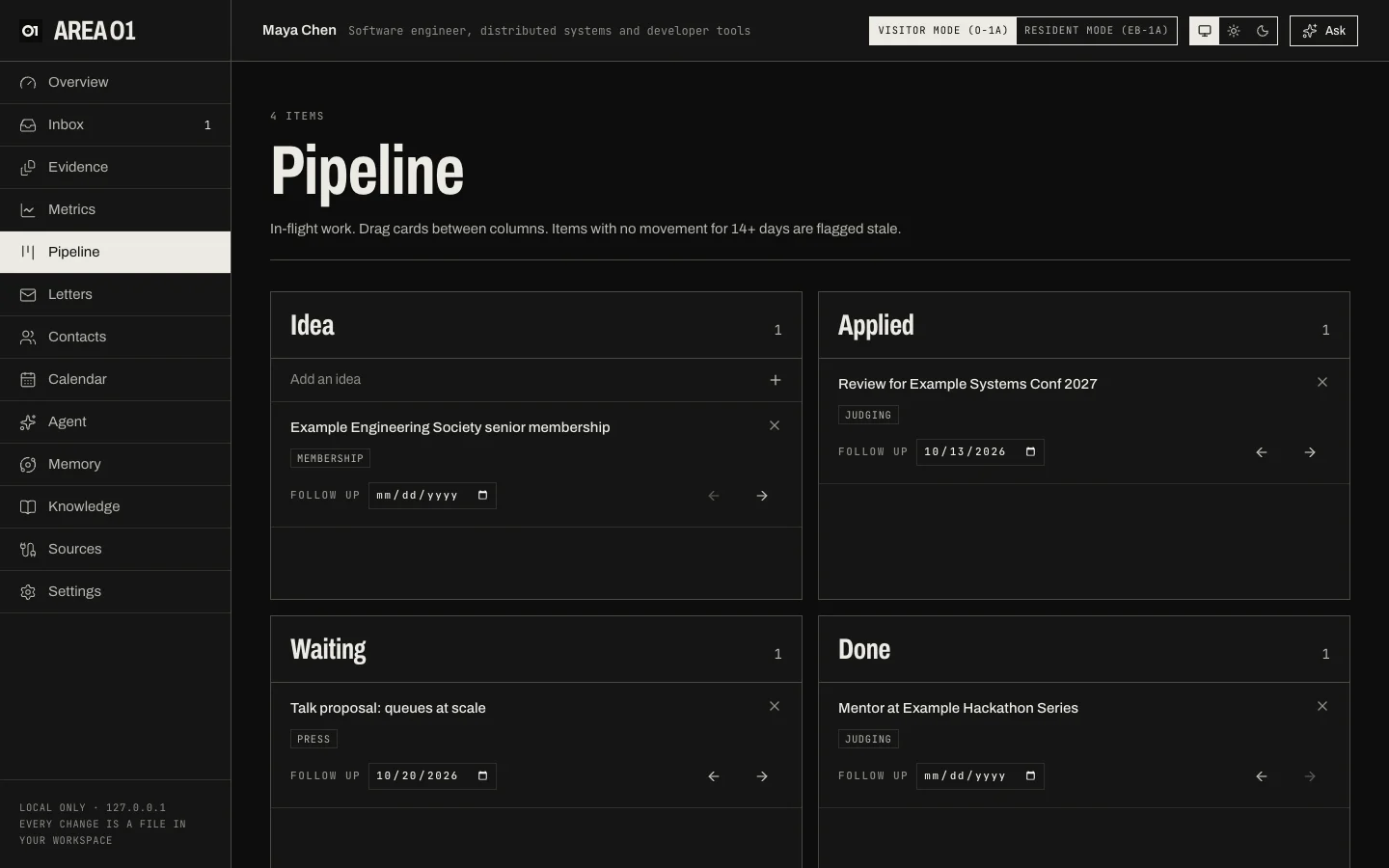Move Engineering Society membership card right
This screenshot has height=868, width=1389.
pyautogui.click(x=762, y=496)
